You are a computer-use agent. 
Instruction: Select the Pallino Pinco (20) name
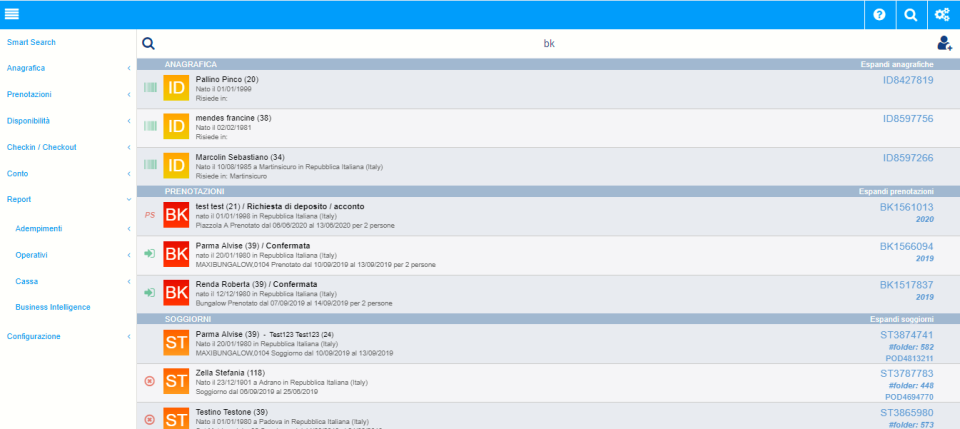(x=227, y=80)
